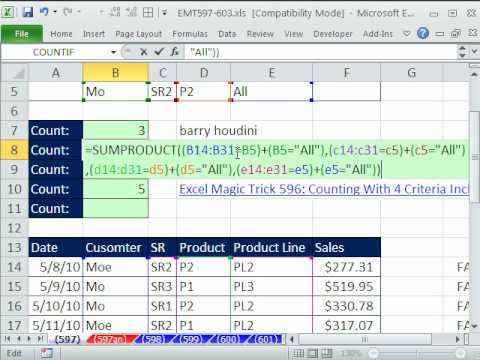
Task: Open the File tab
Action: (x=22, y=34)
